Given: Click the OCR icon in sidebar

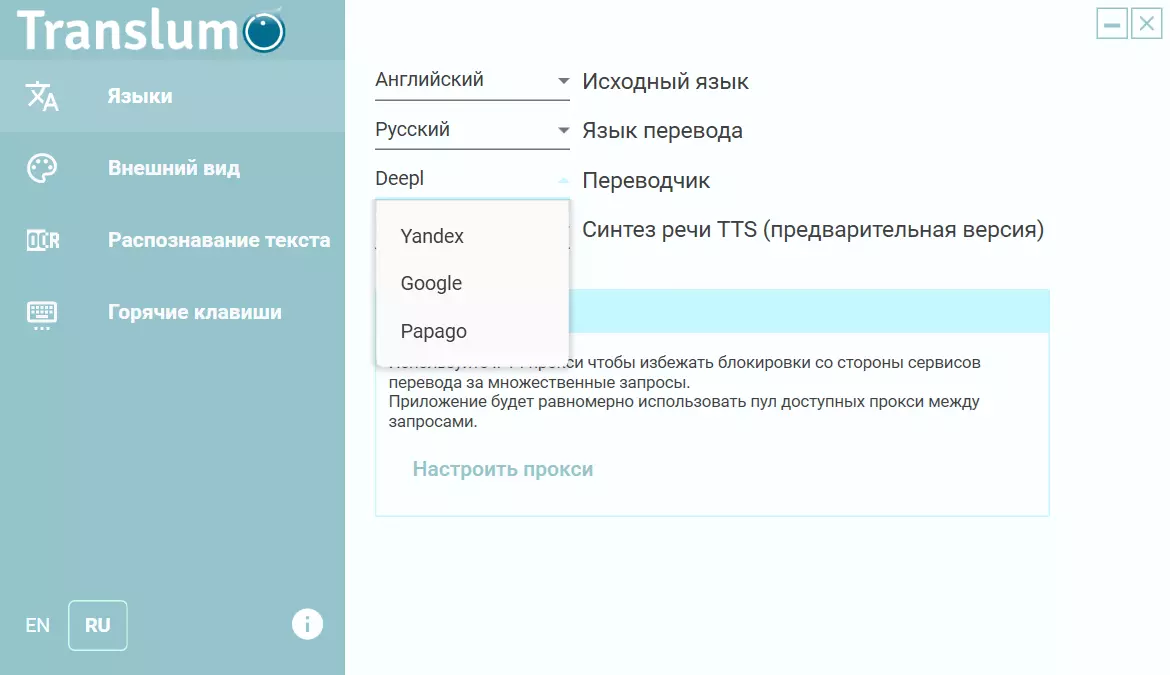Looking at the screenshot, I should [43, 240].
